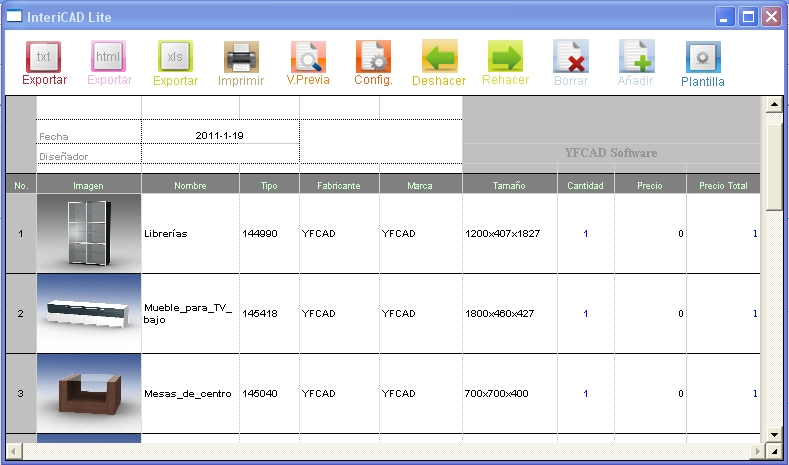Export report as txt file

[x=44, y=63]
